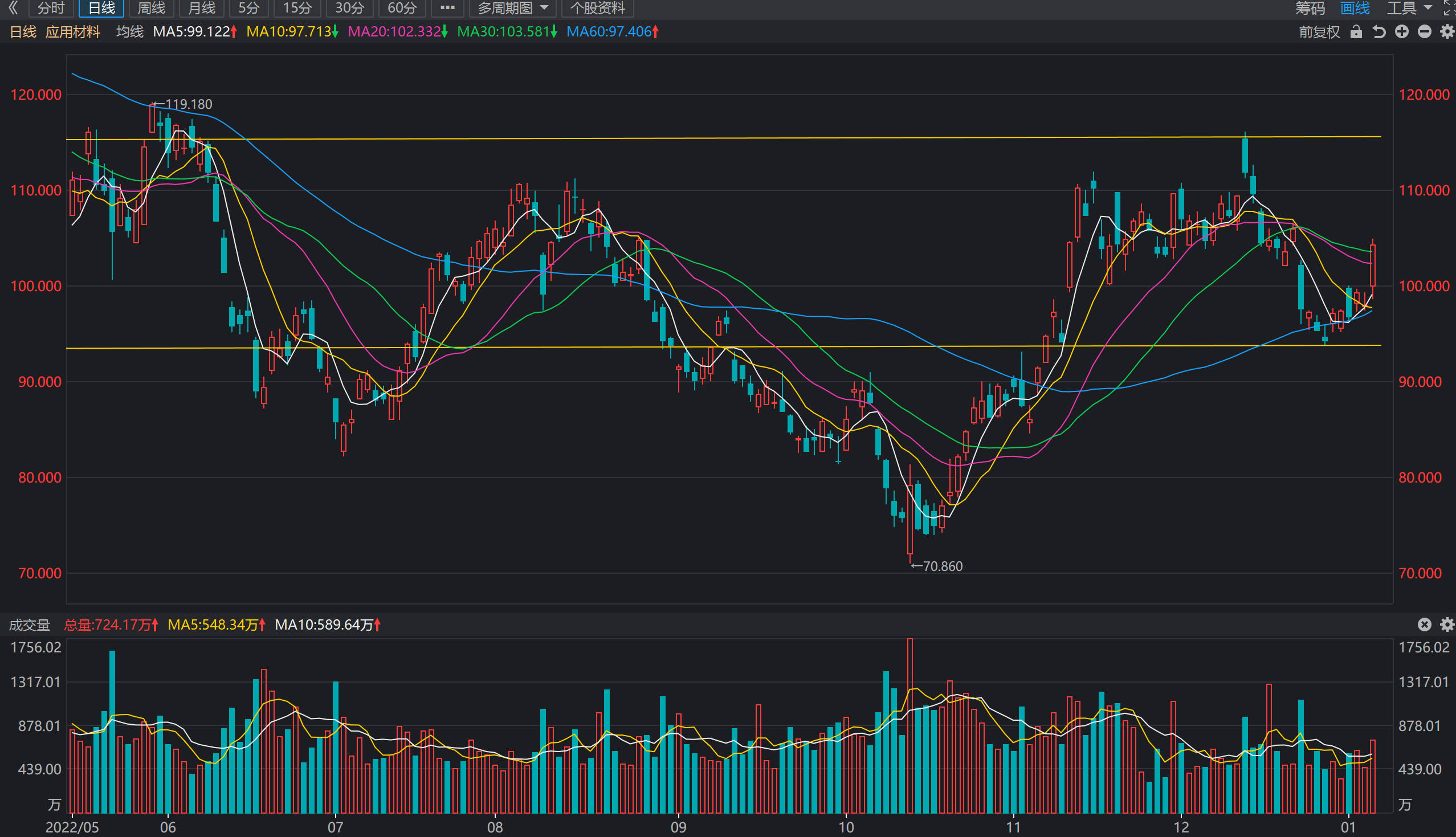Click the MA10:97.713 indicator label
1456x837 pixels.
click(292, 31)
